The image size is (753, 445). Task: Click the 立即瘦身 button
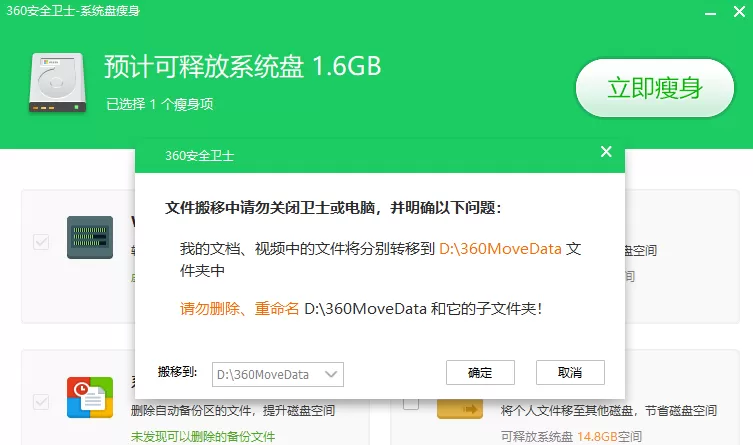655,88
